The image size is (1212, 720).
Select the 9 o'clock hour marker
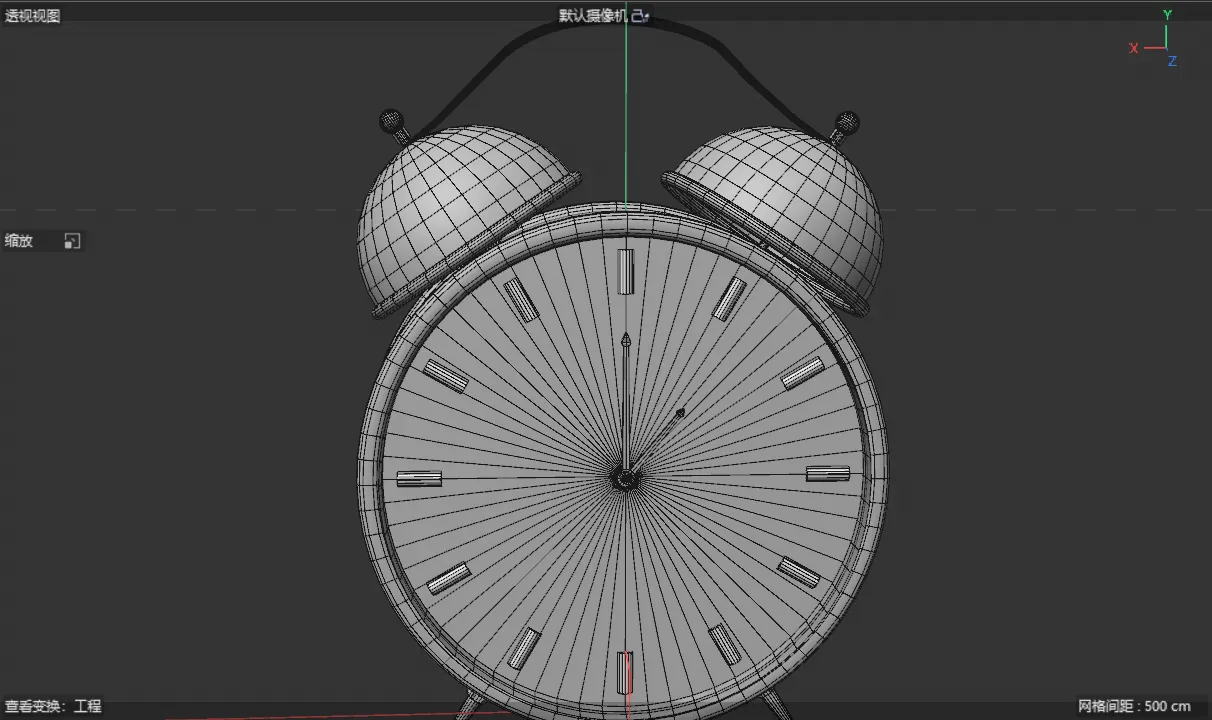point(419,479)
